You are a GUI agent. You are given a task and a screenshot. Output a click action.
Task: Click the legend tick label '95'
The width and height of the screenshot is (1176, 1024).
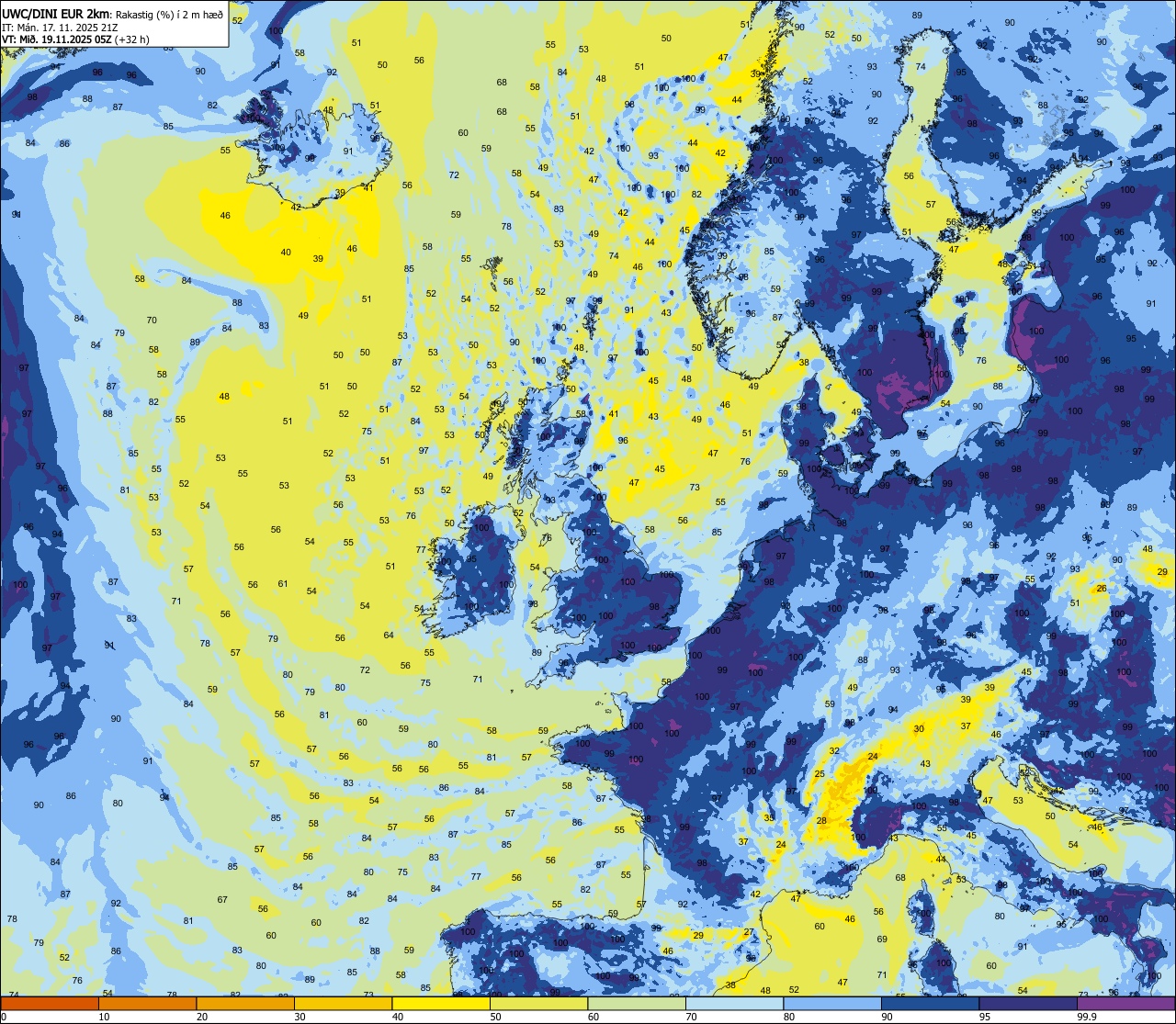click(985, 1017)
